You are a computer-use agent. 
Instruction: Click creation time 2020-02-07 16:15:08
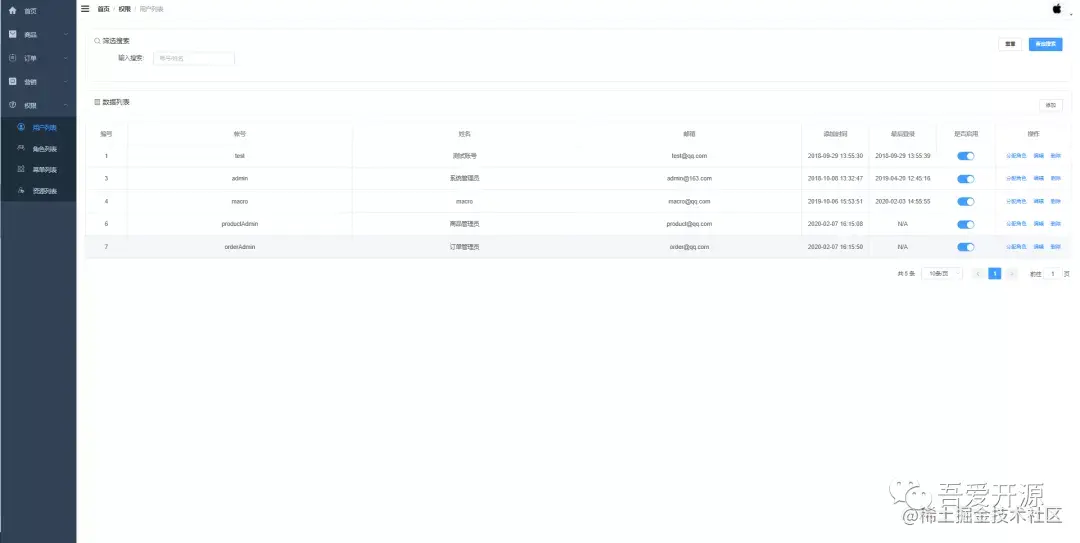pyautogui.click(x=835, y=224)
